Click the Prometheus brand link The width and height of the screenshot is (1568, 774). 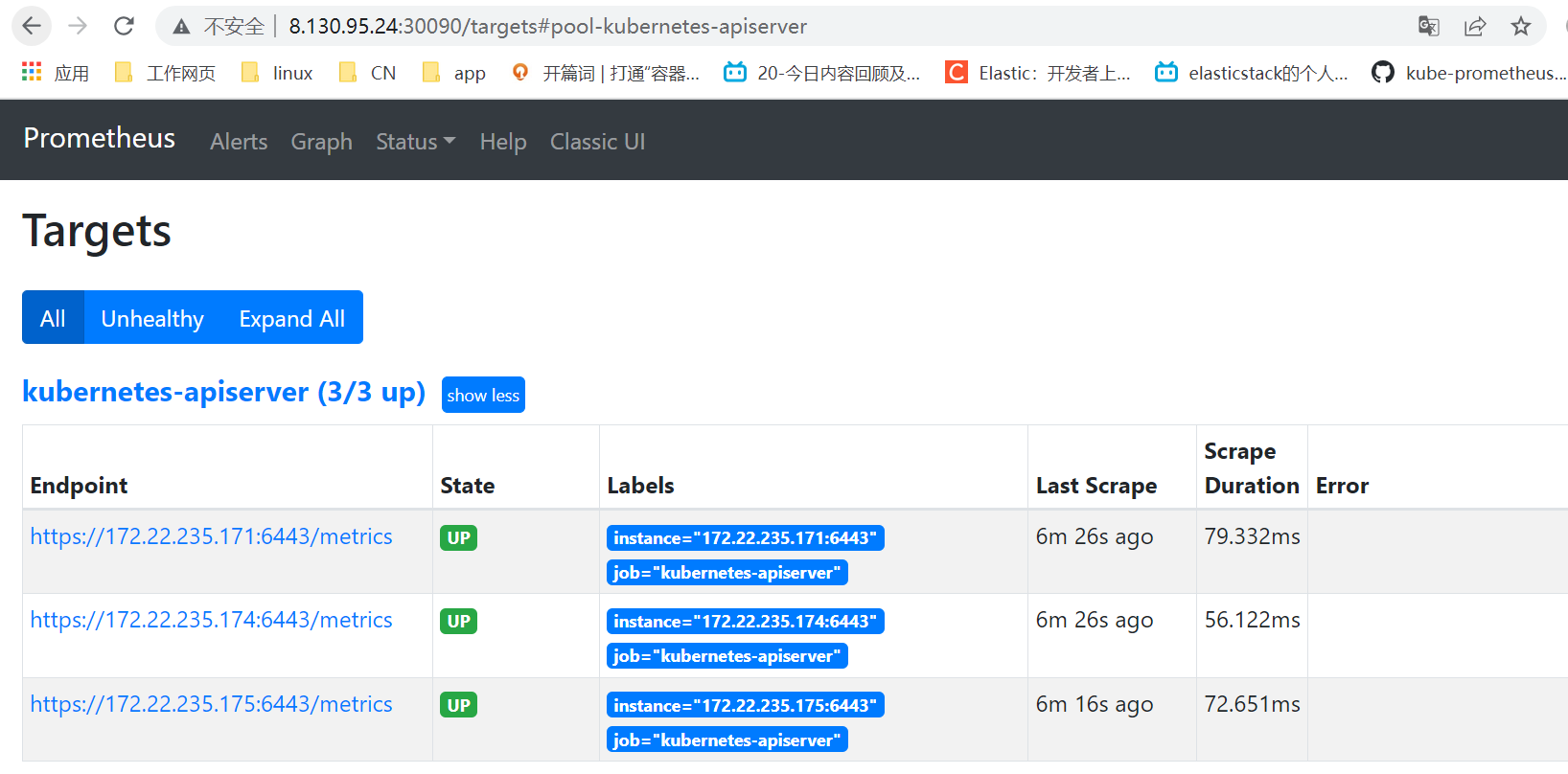pos(100,139)
